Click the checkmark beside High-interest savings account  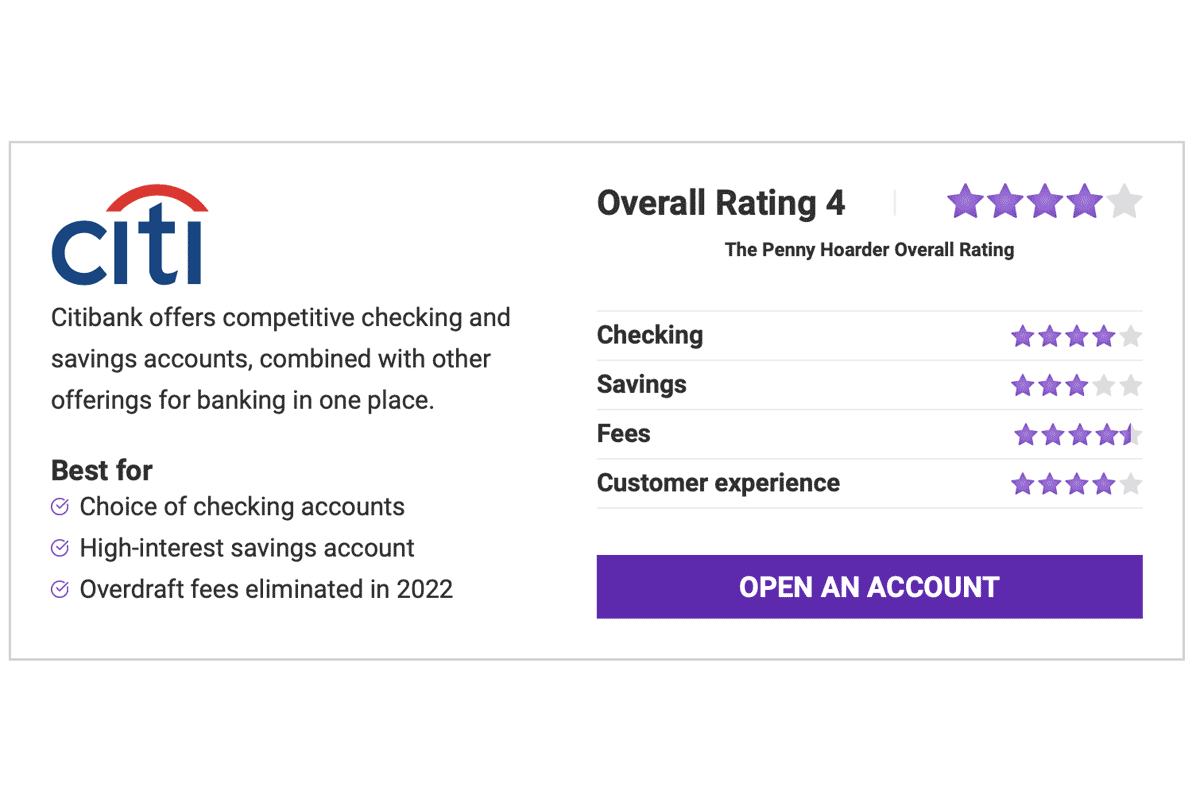pos(60,548)
